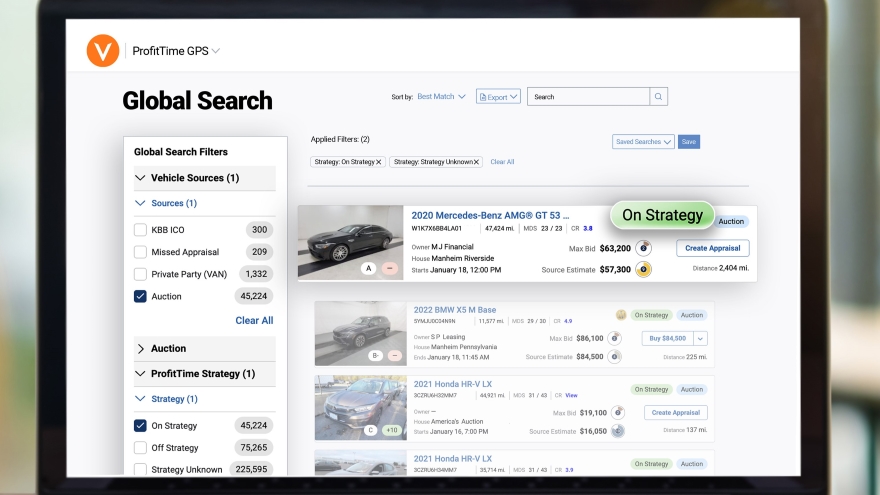The height and width of the screenshot is (495, 880).
Task: Click the Clear All link in Sources
Action: [254, 321]
